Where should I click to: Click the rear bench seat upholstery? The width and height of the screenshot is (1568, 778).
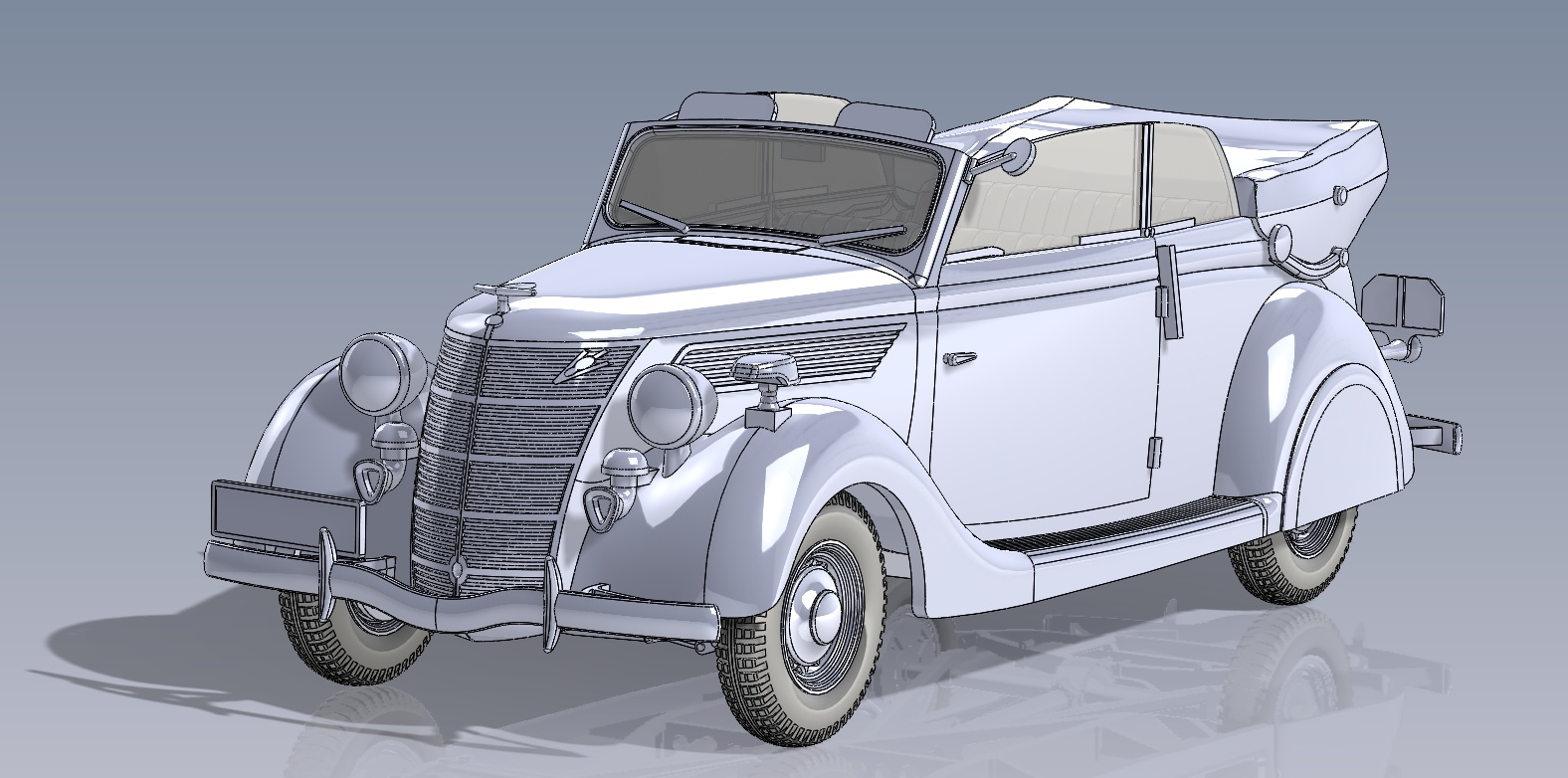(1055, 214)
